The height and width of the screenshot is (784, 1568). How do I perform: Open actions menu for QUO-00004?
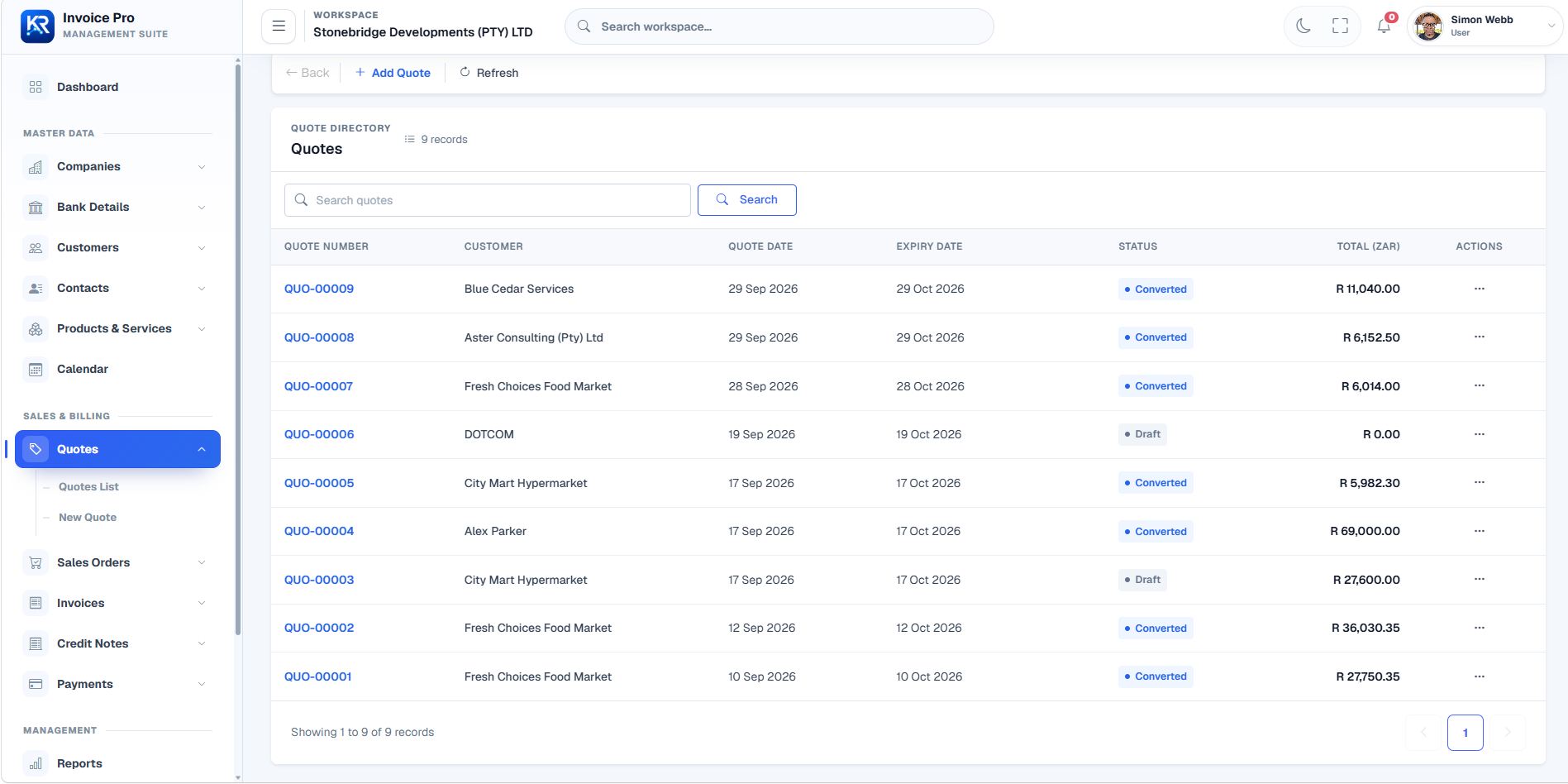point(1480,531)
